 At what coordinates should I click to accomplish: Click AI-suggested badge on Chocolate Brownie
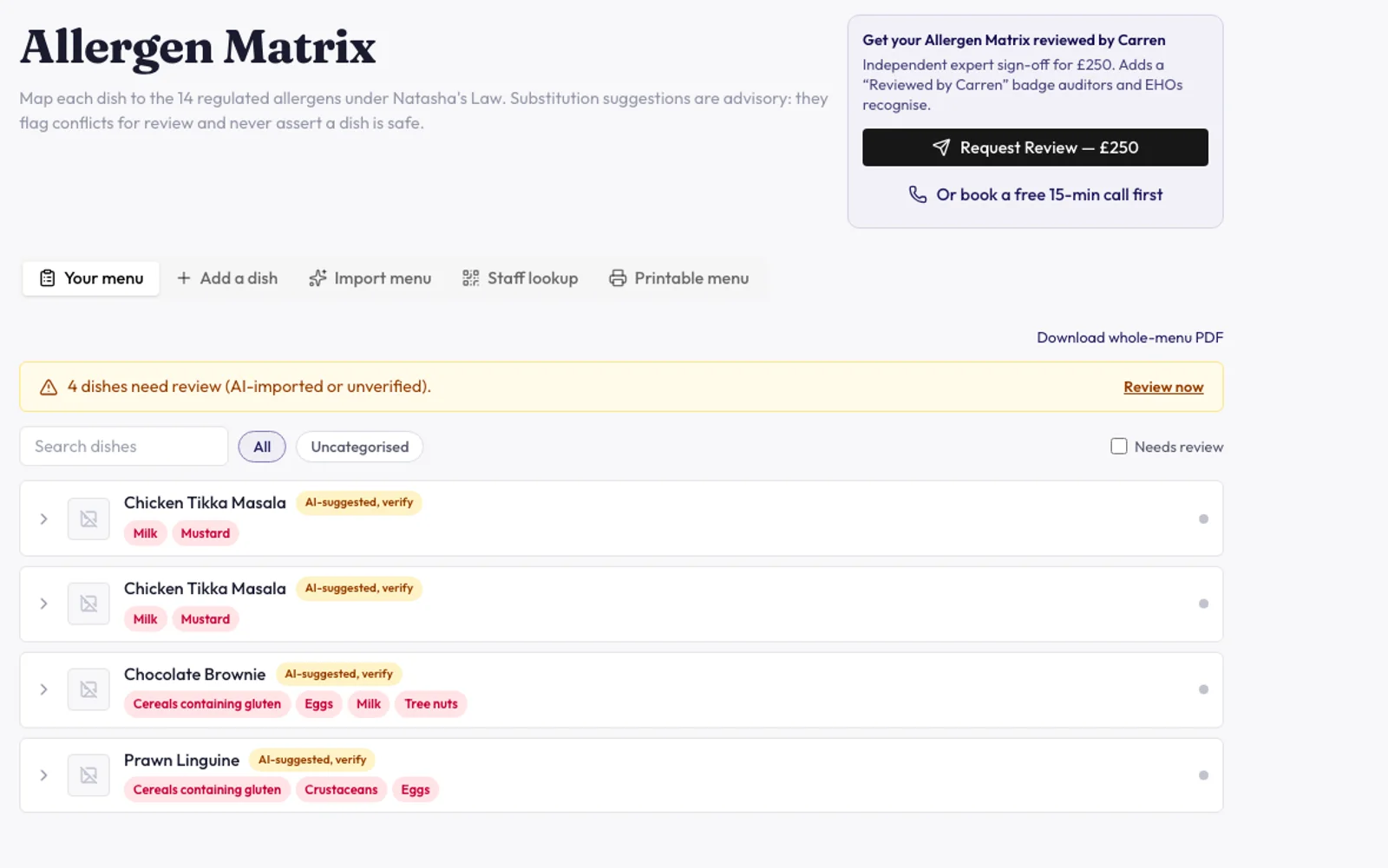click(338, 674)
